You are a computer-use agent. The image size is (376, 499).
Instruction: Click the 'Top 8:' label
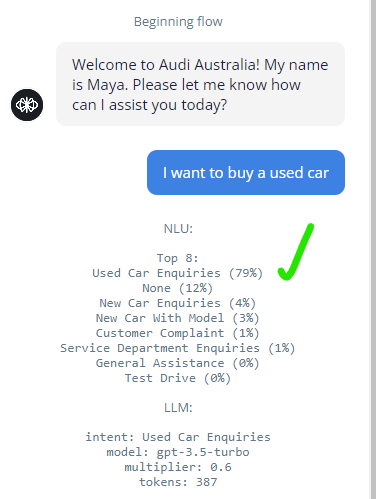pyautogui.click(x=178, y=258)
